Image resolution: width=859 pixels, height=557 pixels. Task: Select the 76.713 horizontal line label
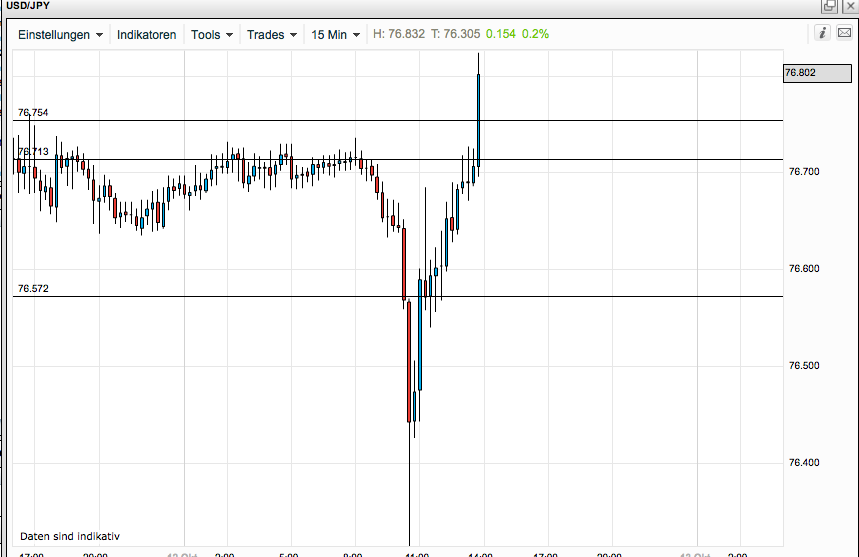33,152
